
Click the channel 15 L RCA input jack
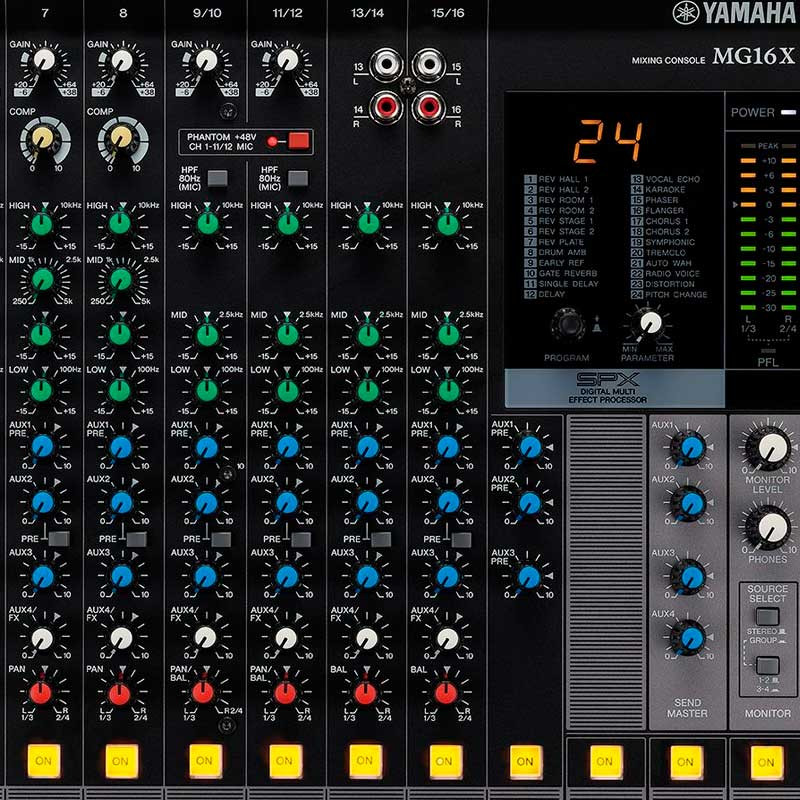pos(429,65)
